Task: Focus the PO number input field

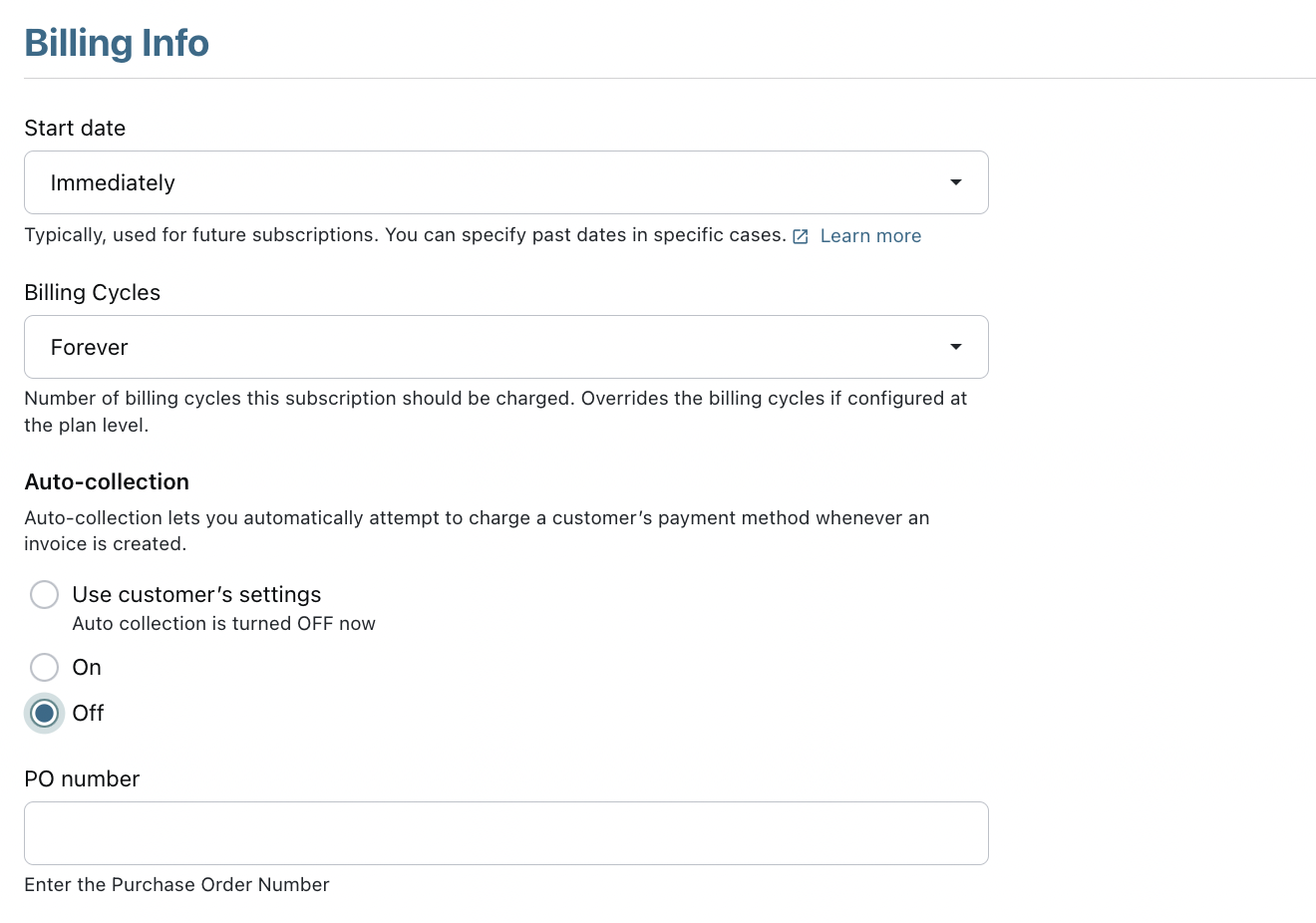Action: 505,833
